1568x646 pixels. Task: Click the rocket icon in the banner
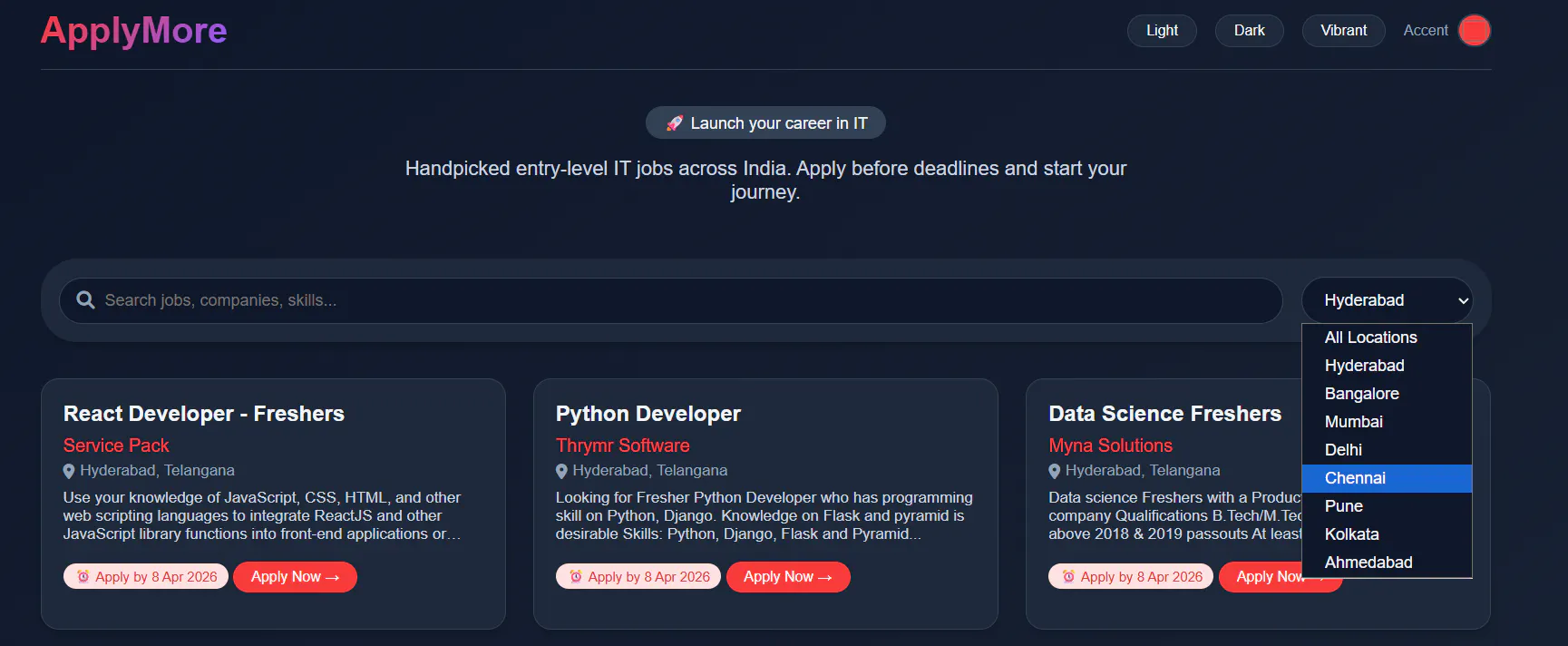tap(675, 123)
